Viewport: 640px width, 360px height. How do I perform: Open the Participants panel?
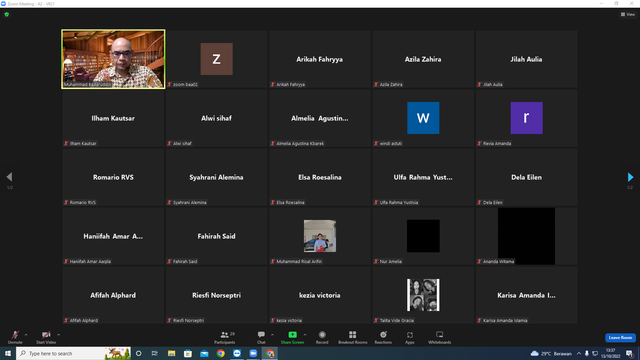pyautogui.click(x=225, y=337)
